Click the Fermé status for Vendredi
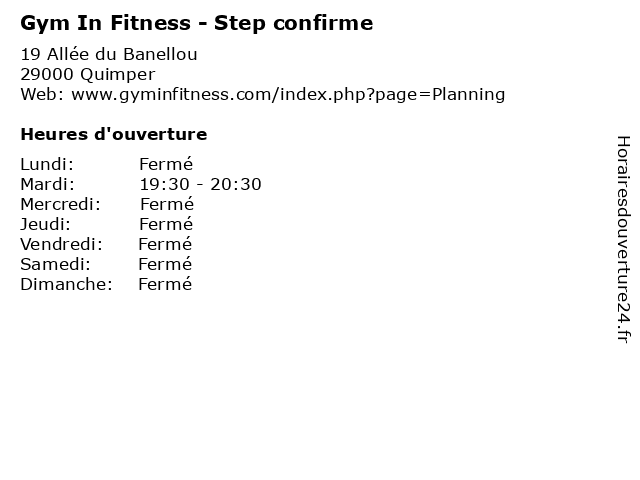 tap(165, 244)
